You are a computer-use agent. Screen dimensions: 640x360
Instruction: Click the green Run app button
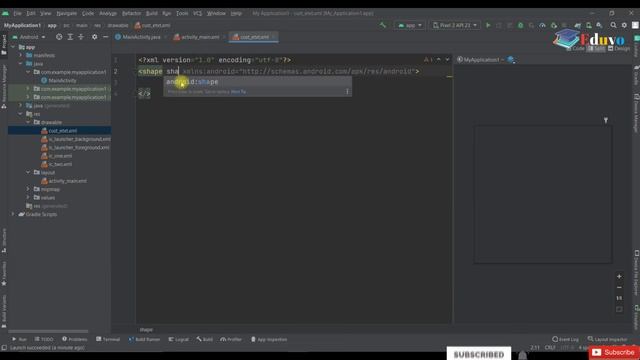[x=488, y=25]
